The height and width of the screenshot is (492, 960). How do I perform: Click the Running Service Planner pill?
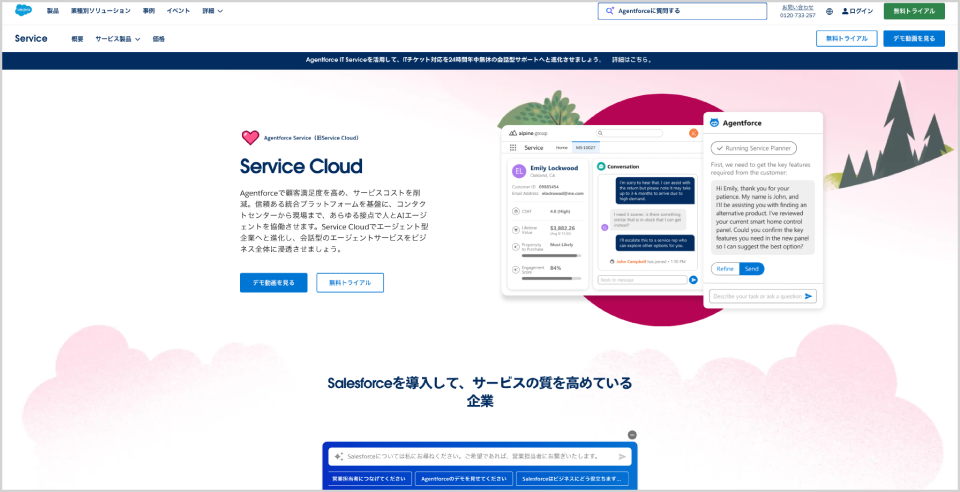coord(754,148)
